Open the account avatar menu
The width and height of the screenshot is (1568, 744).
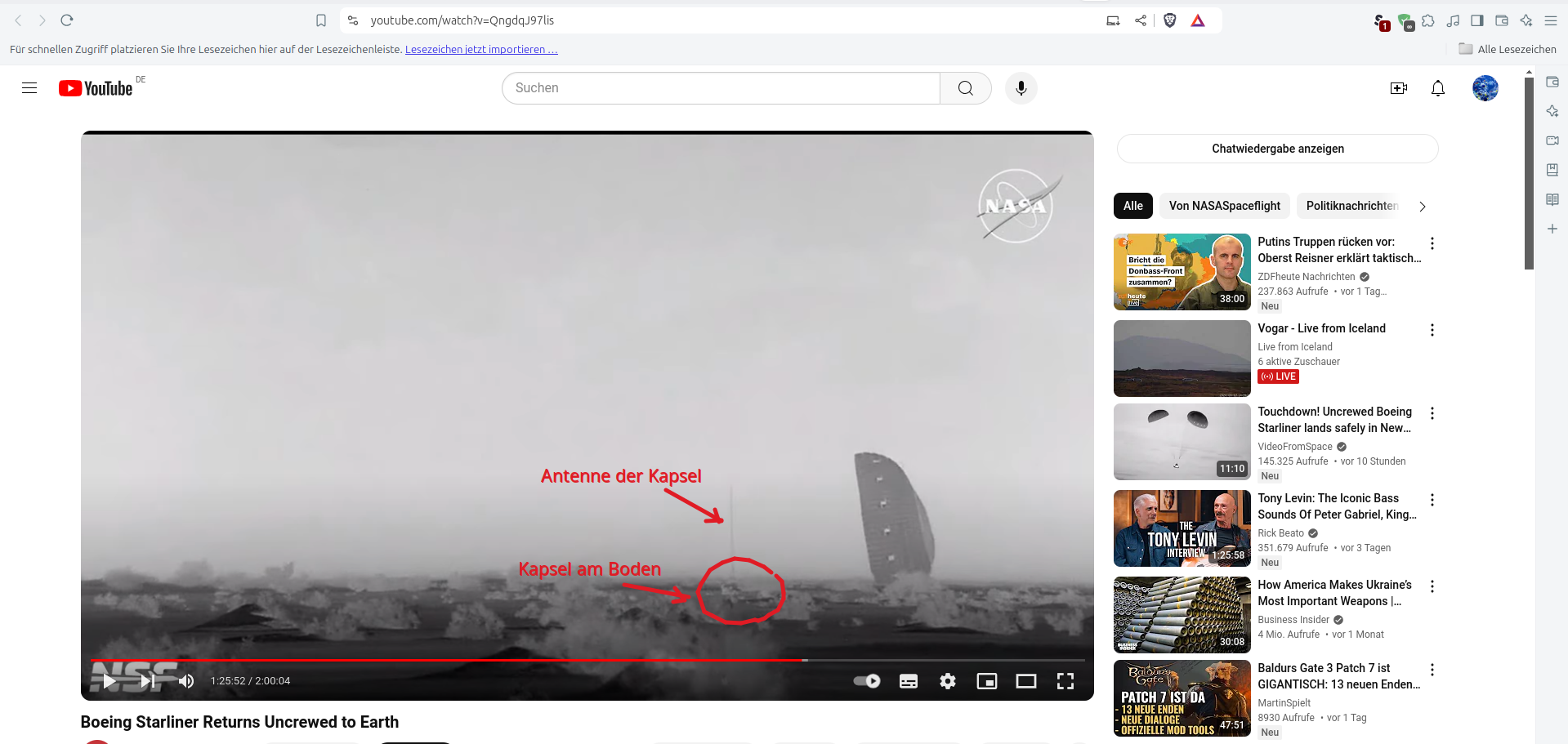click(1485, 88)
